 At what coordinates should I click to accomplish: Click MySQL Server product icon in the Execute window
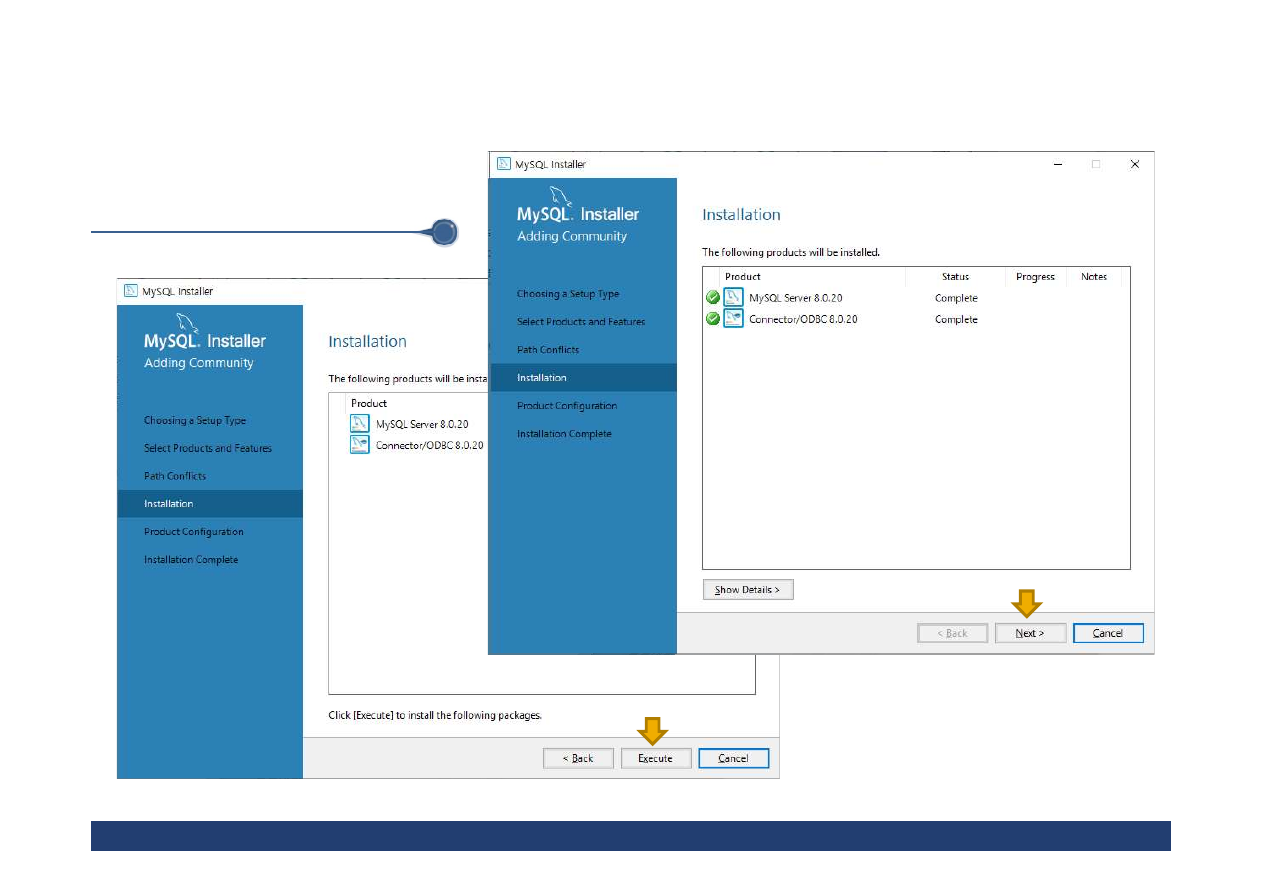click(x=360, y=424)
